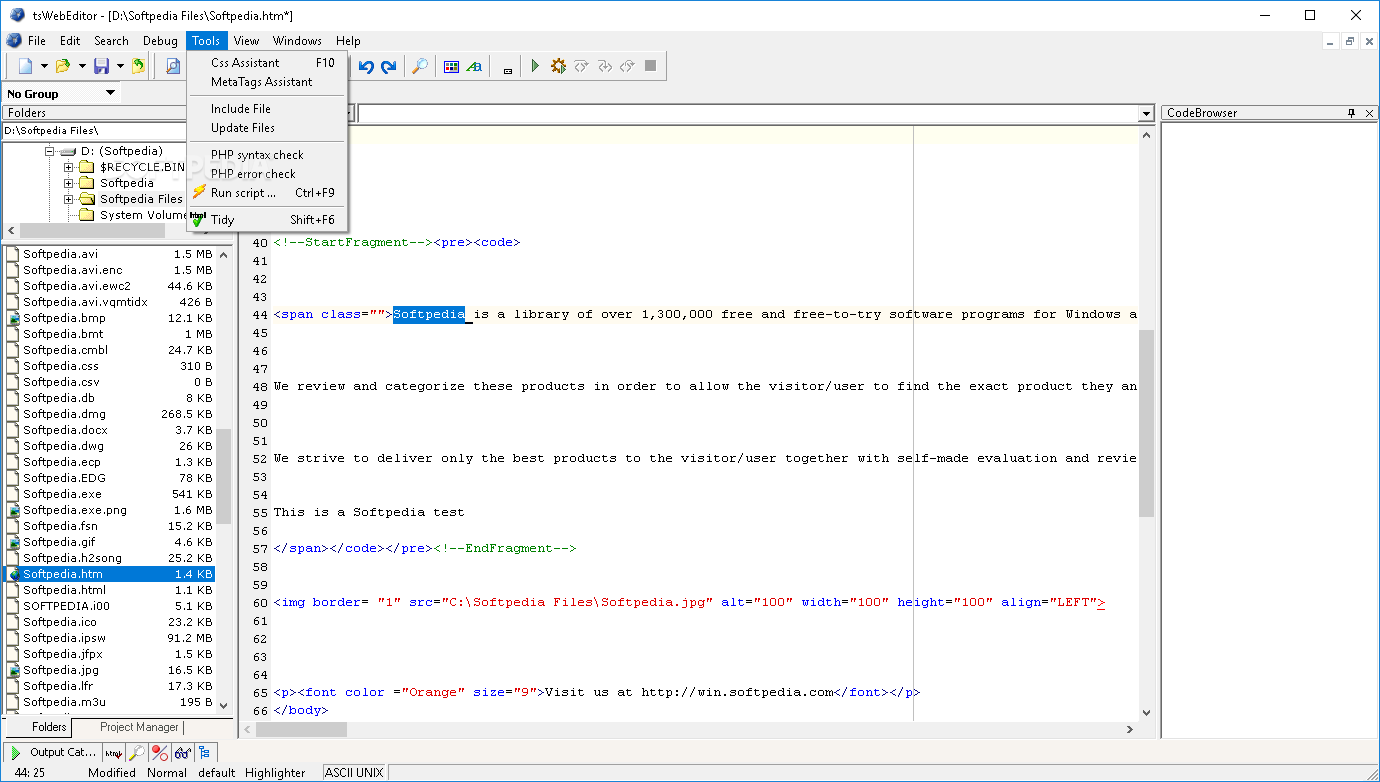Viewport: 1380px width, 782px height.
Task: Click the D:\Softpedia Files\ path field
Action: tap(94, 131)
